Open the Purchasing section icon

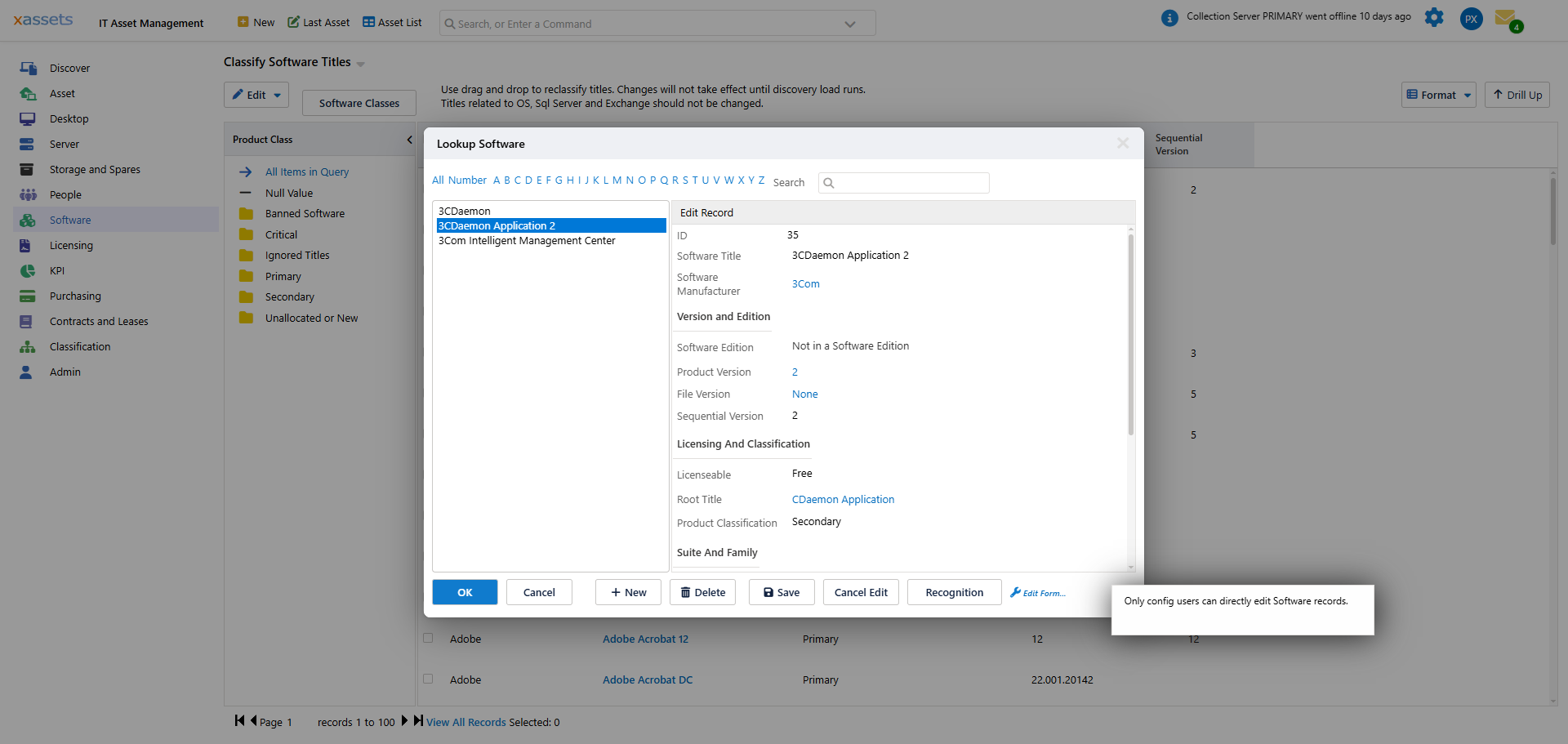pyautogui.click(x=28, y=296)
